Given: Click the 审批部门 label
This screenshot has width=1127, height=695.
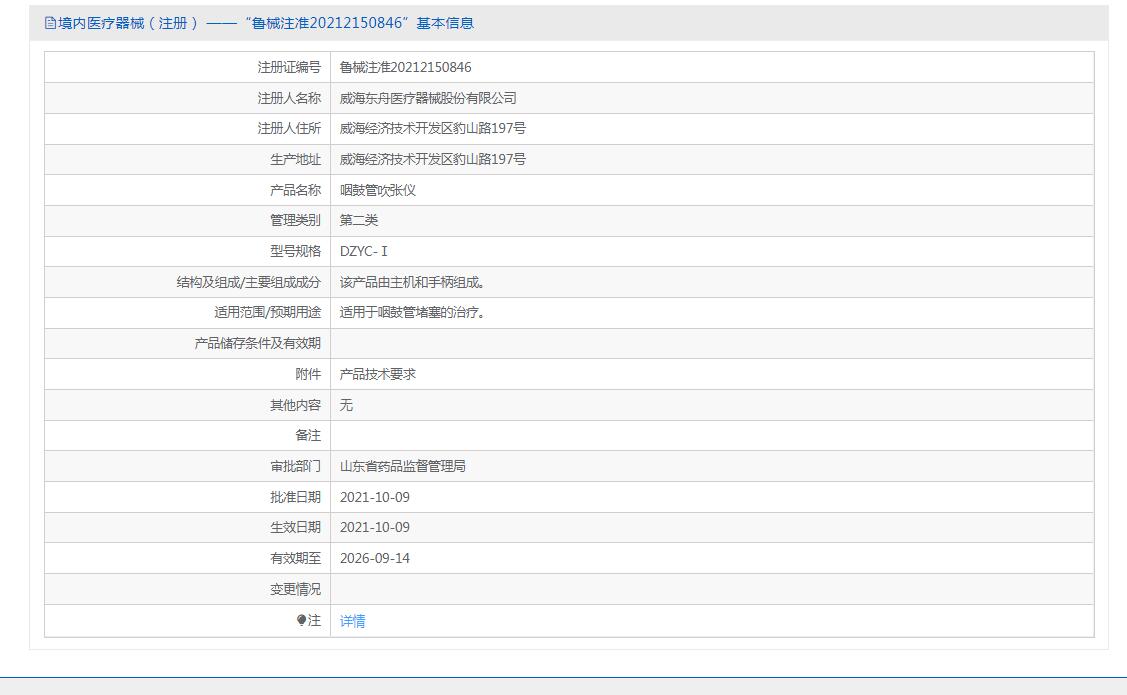Looking at the screenshot, I should [295, 466].
